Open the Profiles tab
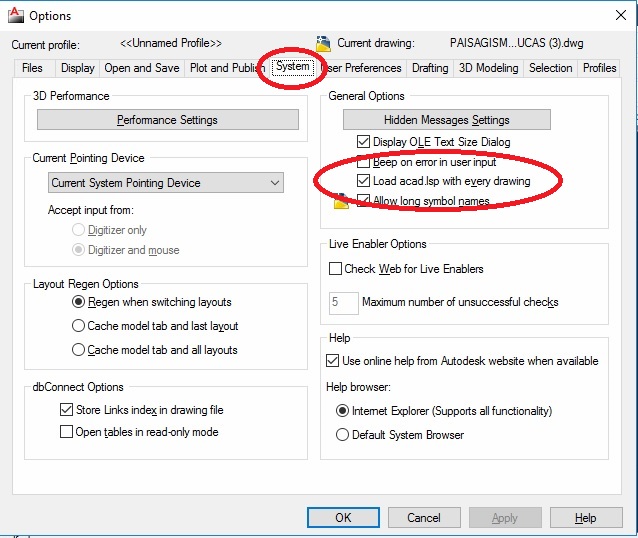 [x=599, y=68]
